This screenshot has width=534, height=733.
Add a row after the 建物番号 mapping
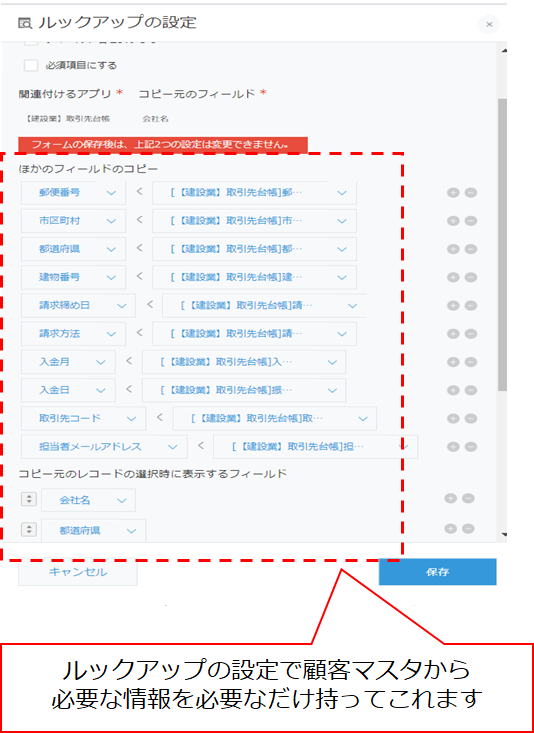tap(453, 277)
